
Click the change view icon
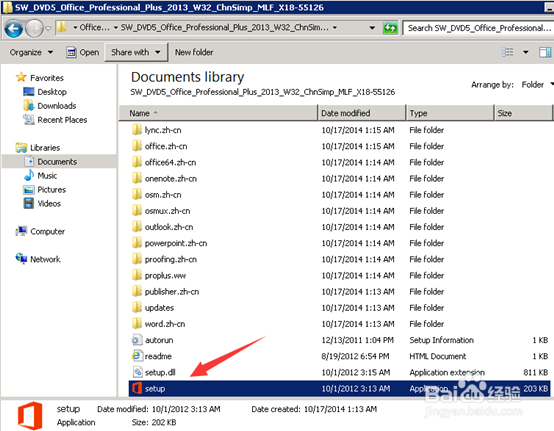tap(507, 52)
